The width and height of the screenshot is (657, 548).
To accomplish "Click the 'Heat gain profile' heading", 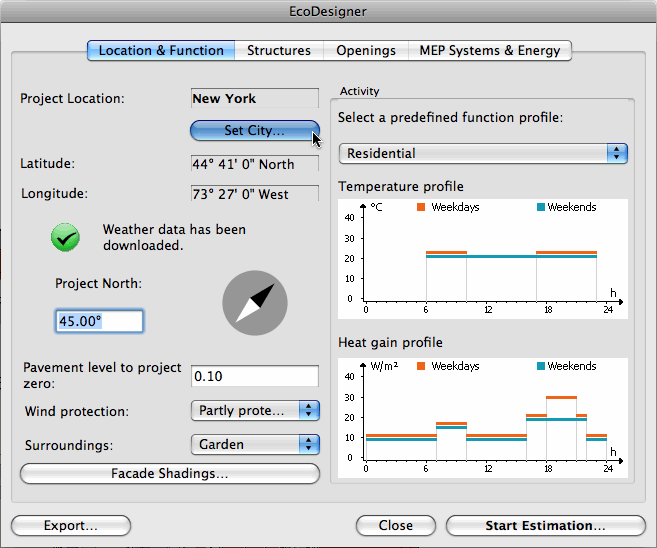I will (x=391, y=343).
